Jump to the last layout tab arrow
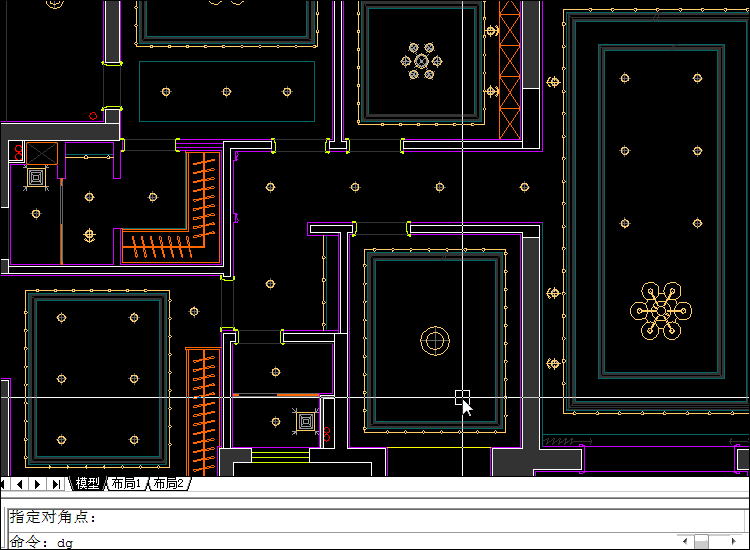Image resolution: width=750 pixels, height=550 pixels. point(56,484)
